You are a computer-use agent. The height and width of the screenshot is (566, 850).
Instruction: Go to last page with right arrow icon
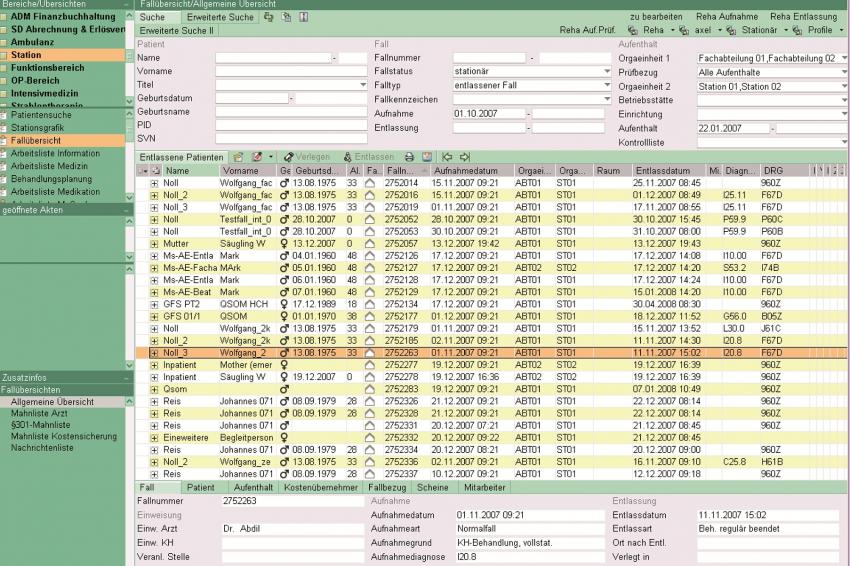pos(465,157)
